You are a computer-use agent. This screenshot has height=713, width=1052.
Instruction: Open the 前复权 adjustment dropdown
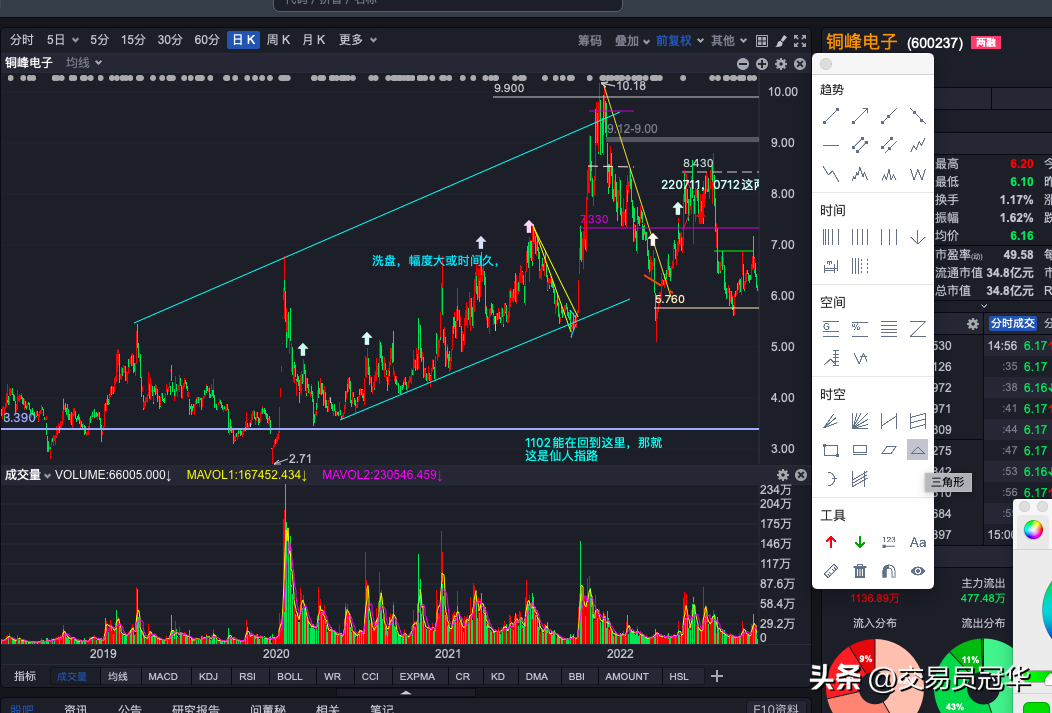click(680, 41)
